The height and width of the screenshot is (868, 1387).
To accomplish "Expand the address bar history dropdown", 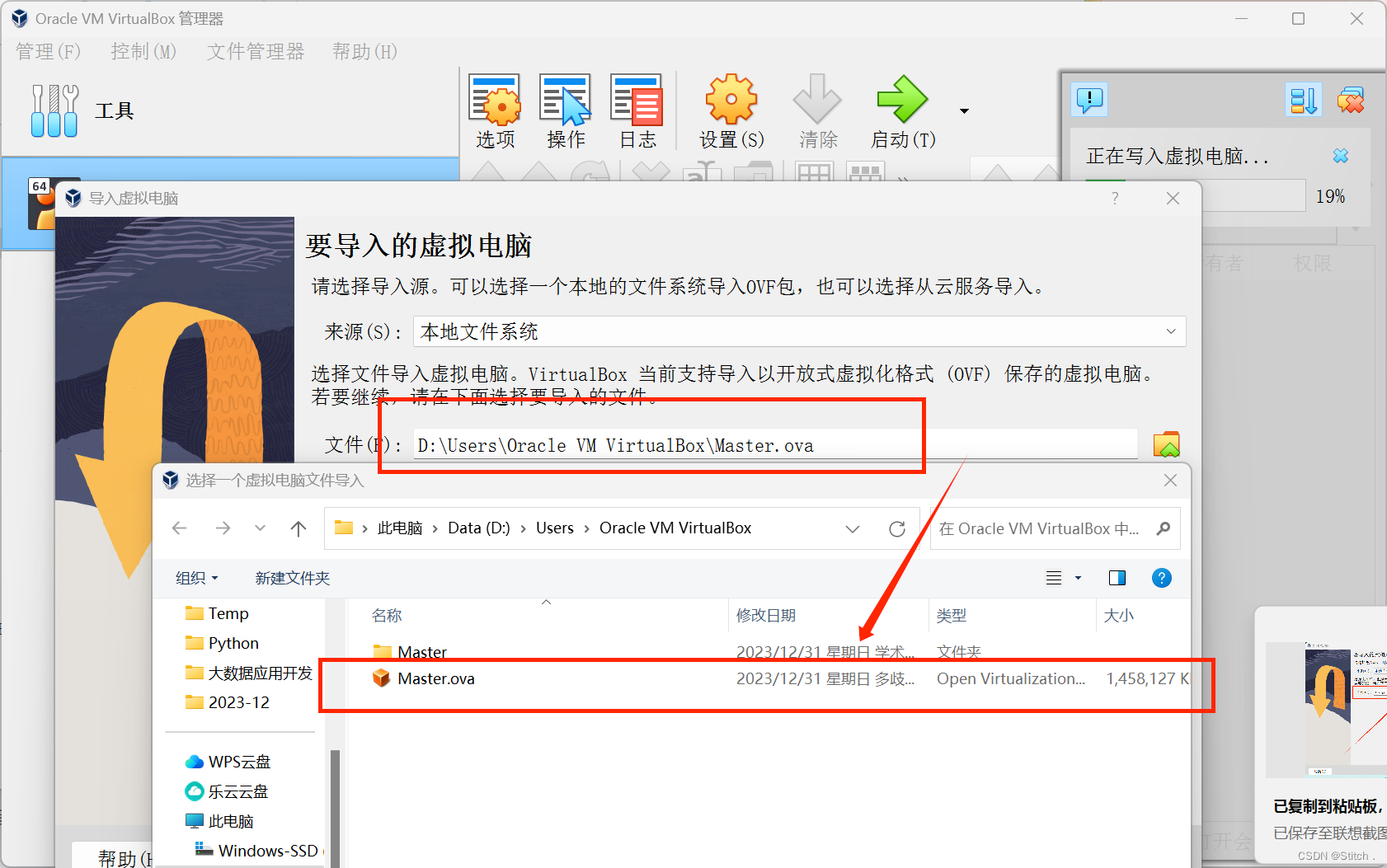I will [x=853, y=528].
